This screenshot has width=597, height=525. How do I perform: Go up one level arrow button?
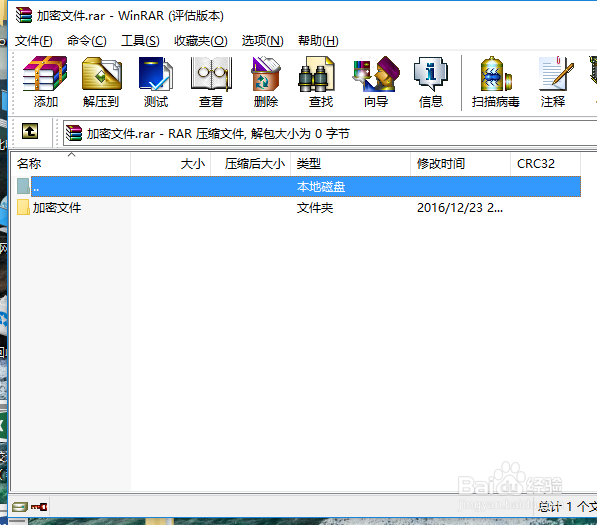[30, 131]
